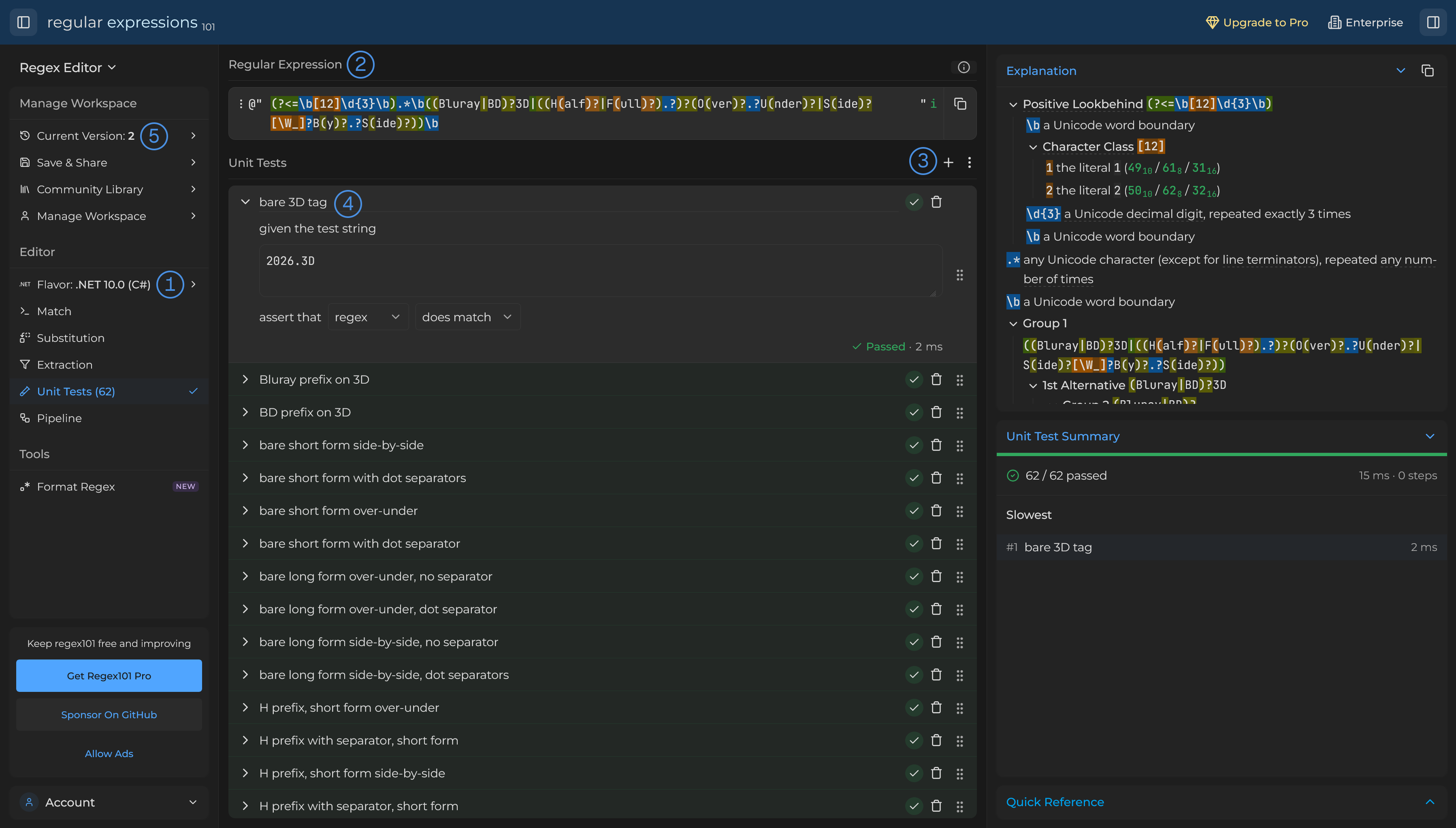Toggle the left sidebar panel icon
This screenshot has width=1456, height=828.
[23, 22]
